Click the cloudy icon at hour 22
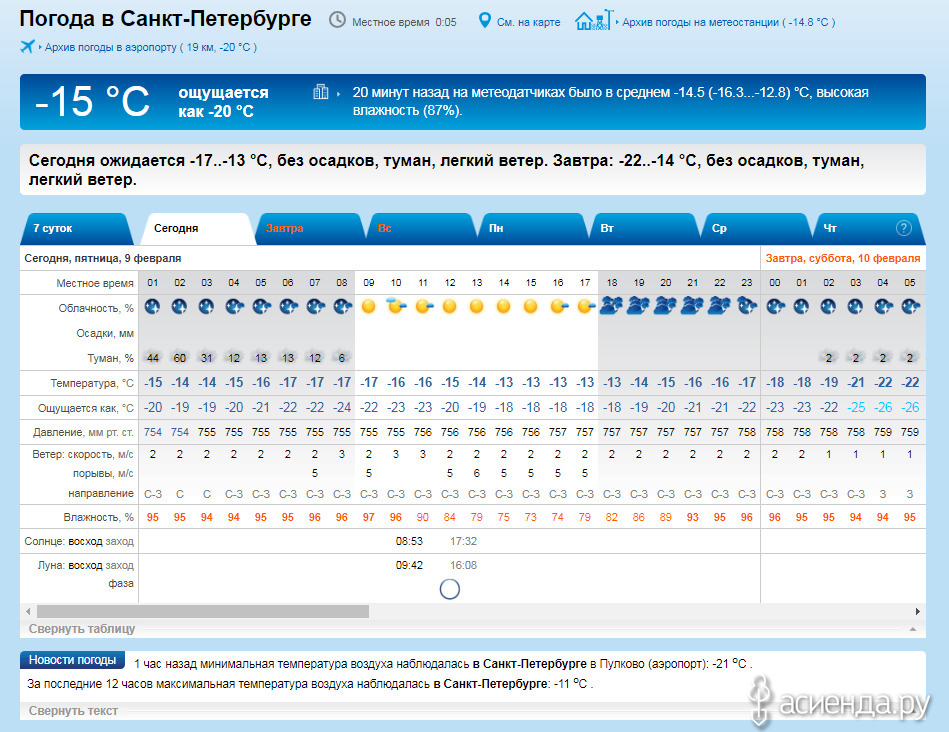The image size is (949, 732). [x=720, y=306]
